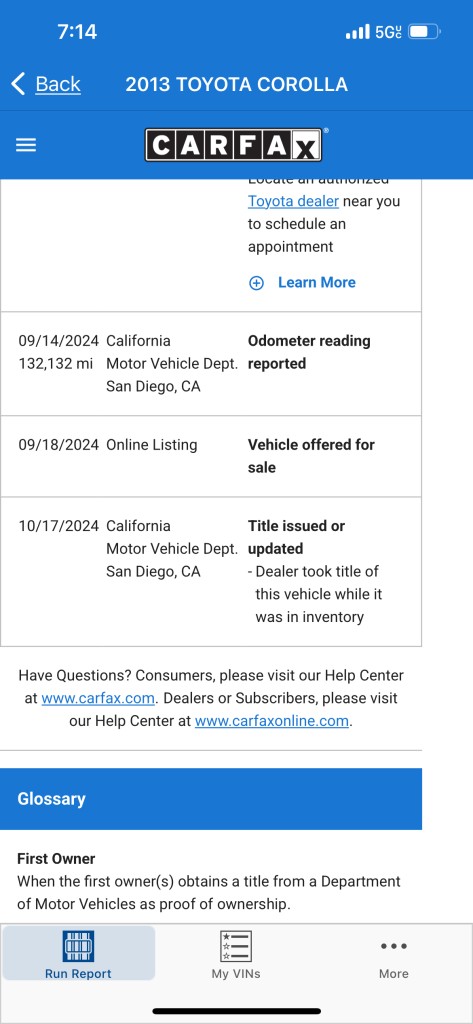Open the Toyota dealer link
The height and width of the screenshot is (1024, 473).
tap(293, 201)
